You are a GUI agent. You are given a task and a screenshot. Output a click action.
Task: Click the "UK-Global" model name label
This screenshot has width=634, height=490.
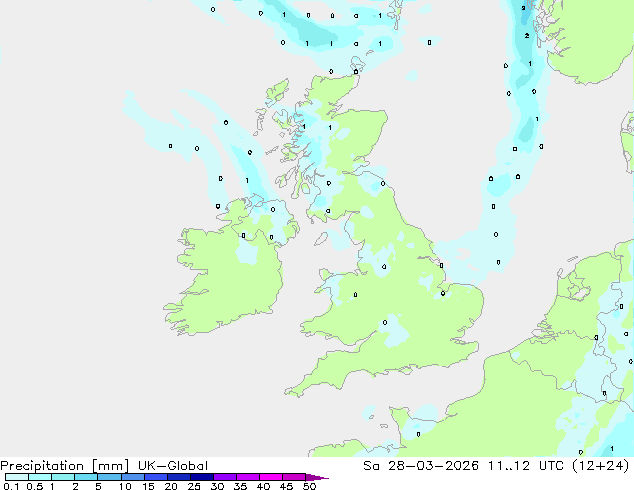coord(173,466)
